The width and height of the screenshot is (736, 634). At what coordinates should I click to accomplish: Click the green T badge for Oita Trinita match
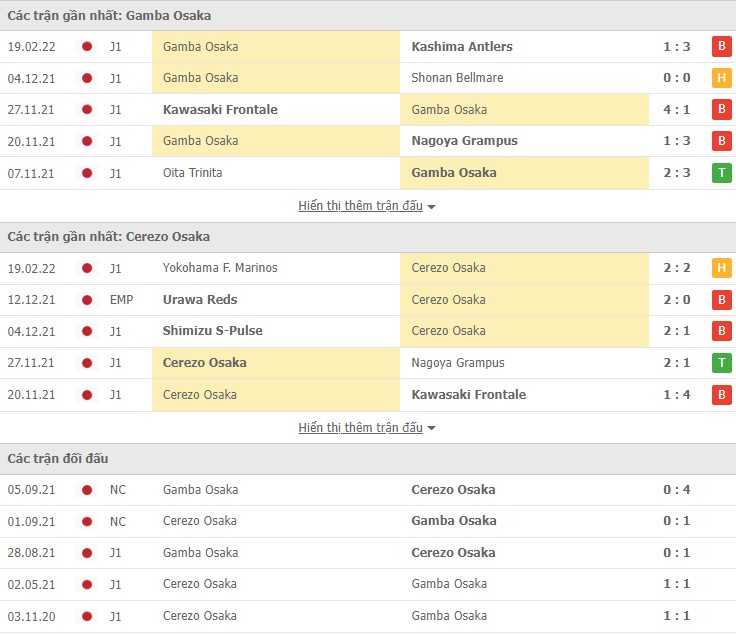[x=720, y=173]
